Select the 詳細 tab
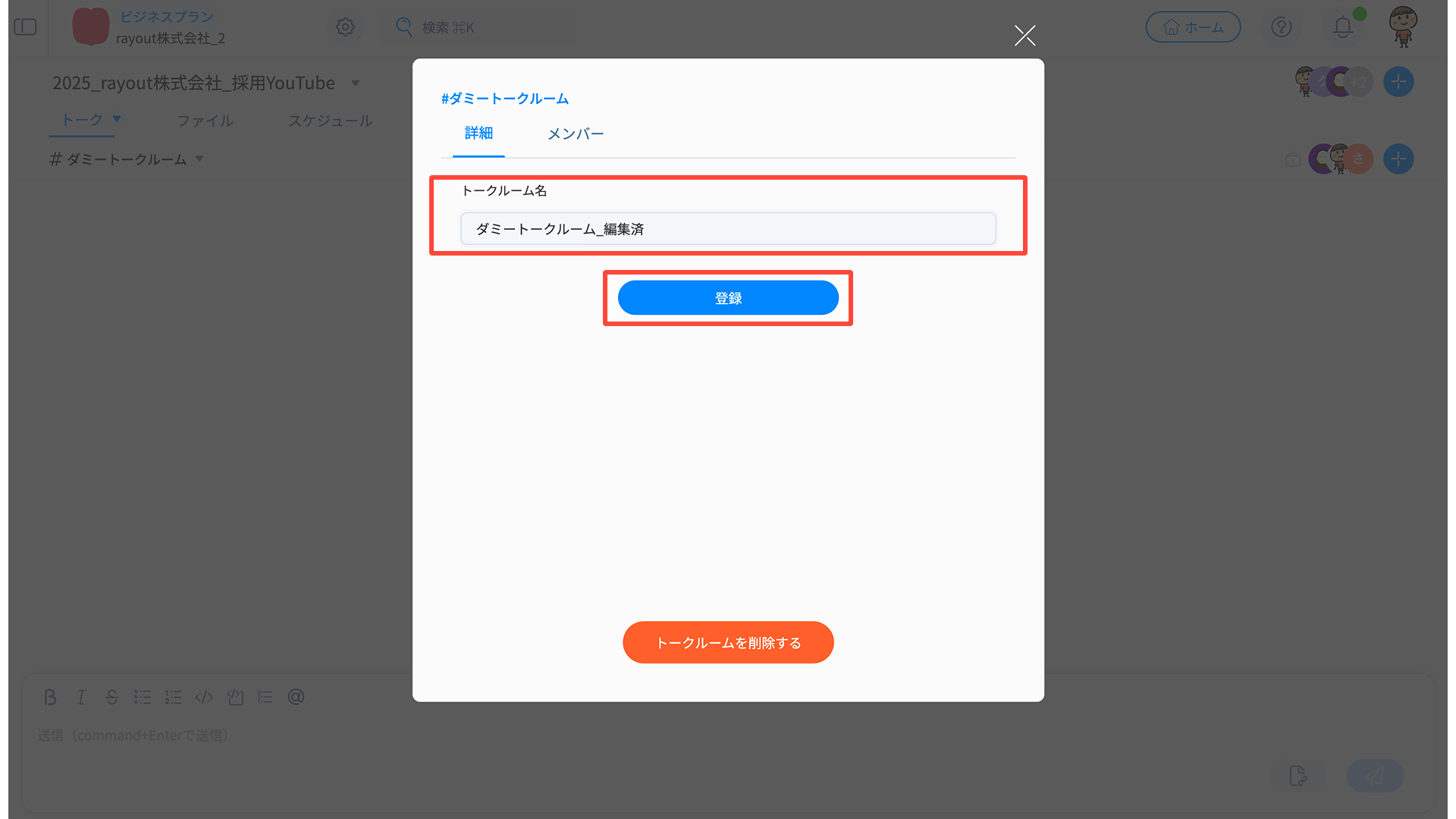Screen dimensions: 1456x819 tap(479, 133)
